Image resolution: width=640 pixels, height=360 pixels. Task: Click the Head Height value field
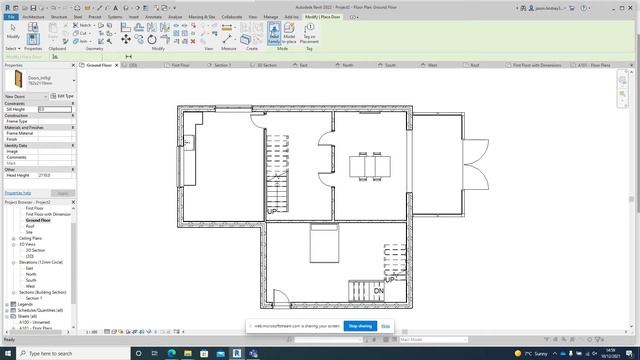(x=56, y=175)
